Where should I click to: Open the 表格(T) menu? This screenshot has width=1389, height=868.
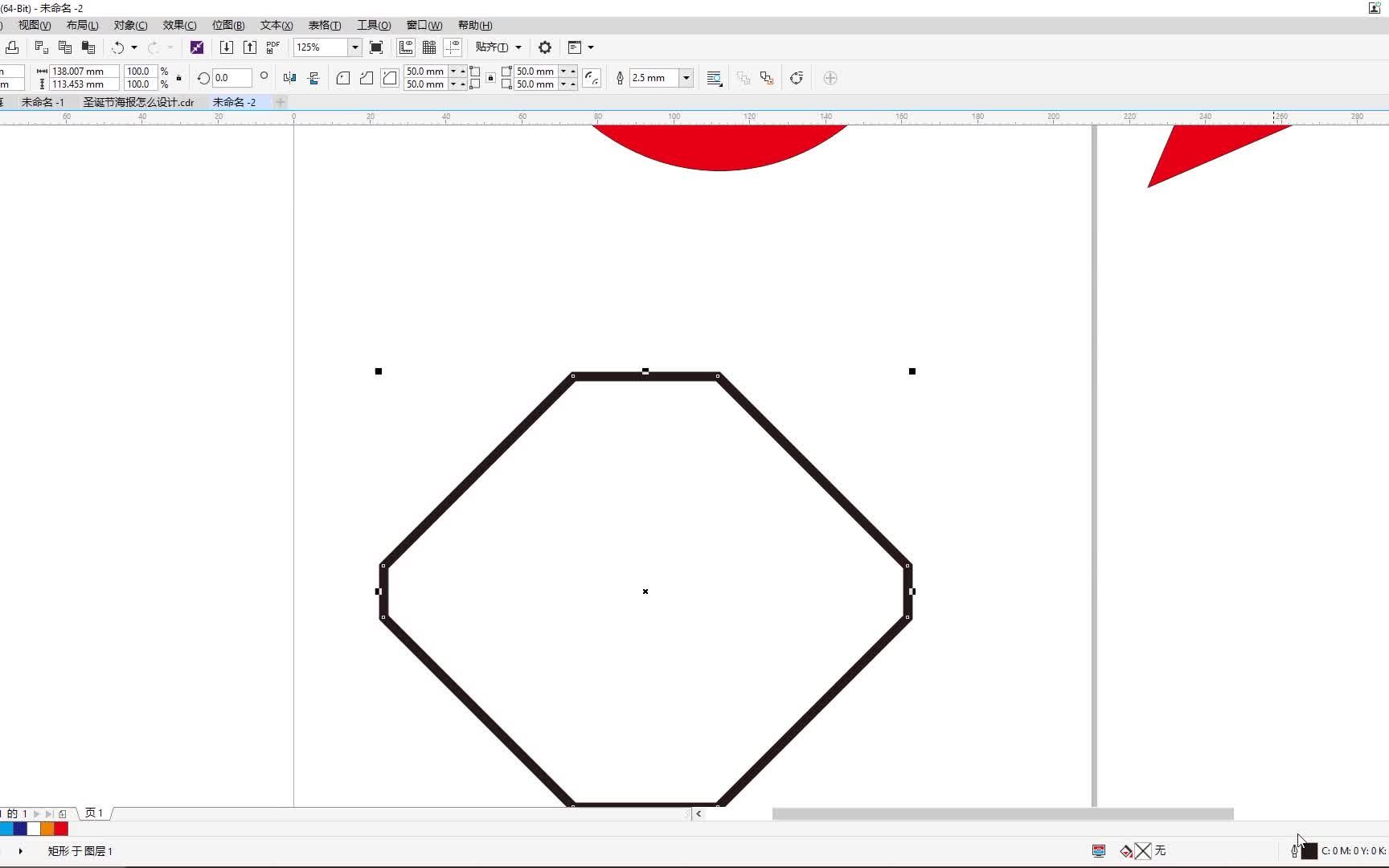325,26
